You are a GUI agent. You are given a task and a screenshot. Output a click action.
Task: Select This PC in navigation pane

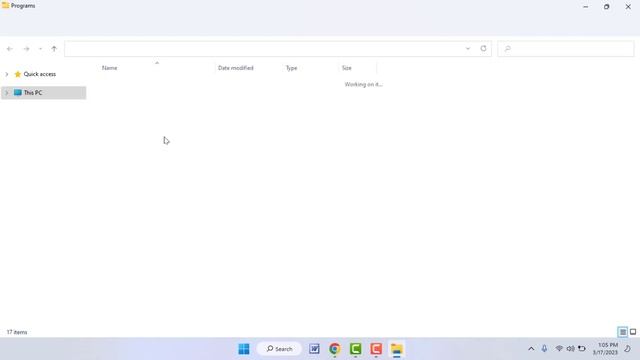point(33,93)
